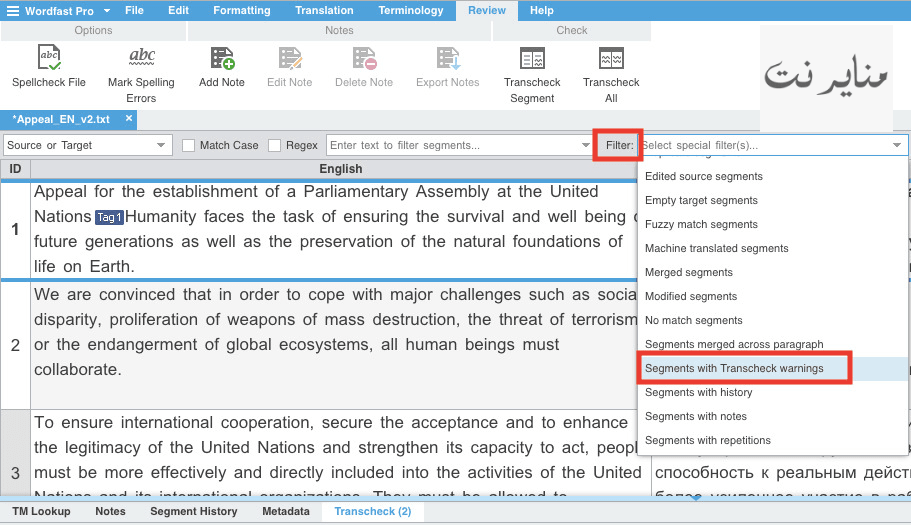Close the Appeal_EN_v2.txt file tab
Viewport: 911px width, 525px height.
point(129,118)
